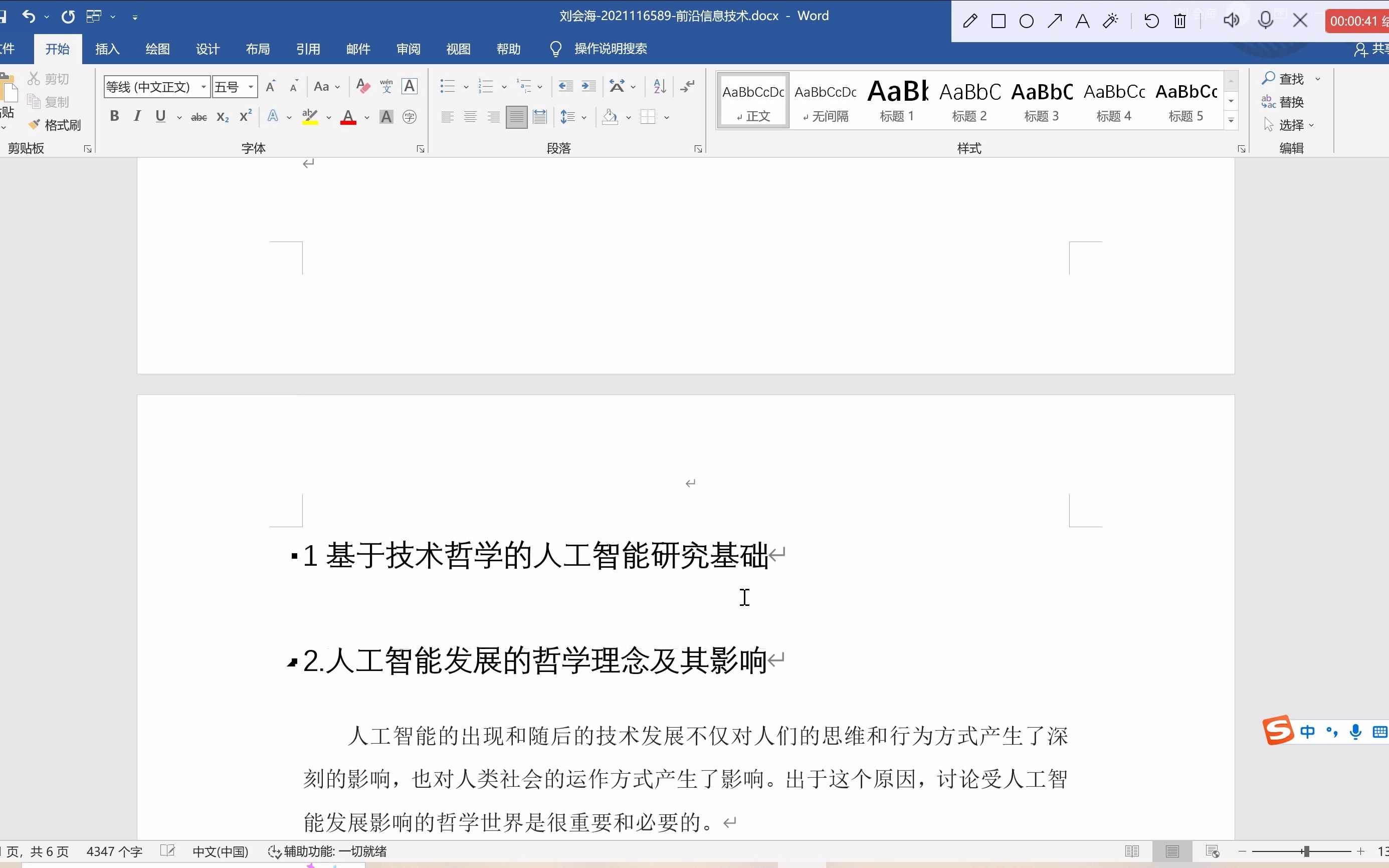Clear all formatting with the eraser icon
The image size is (1389, 868).
point(362,86)
